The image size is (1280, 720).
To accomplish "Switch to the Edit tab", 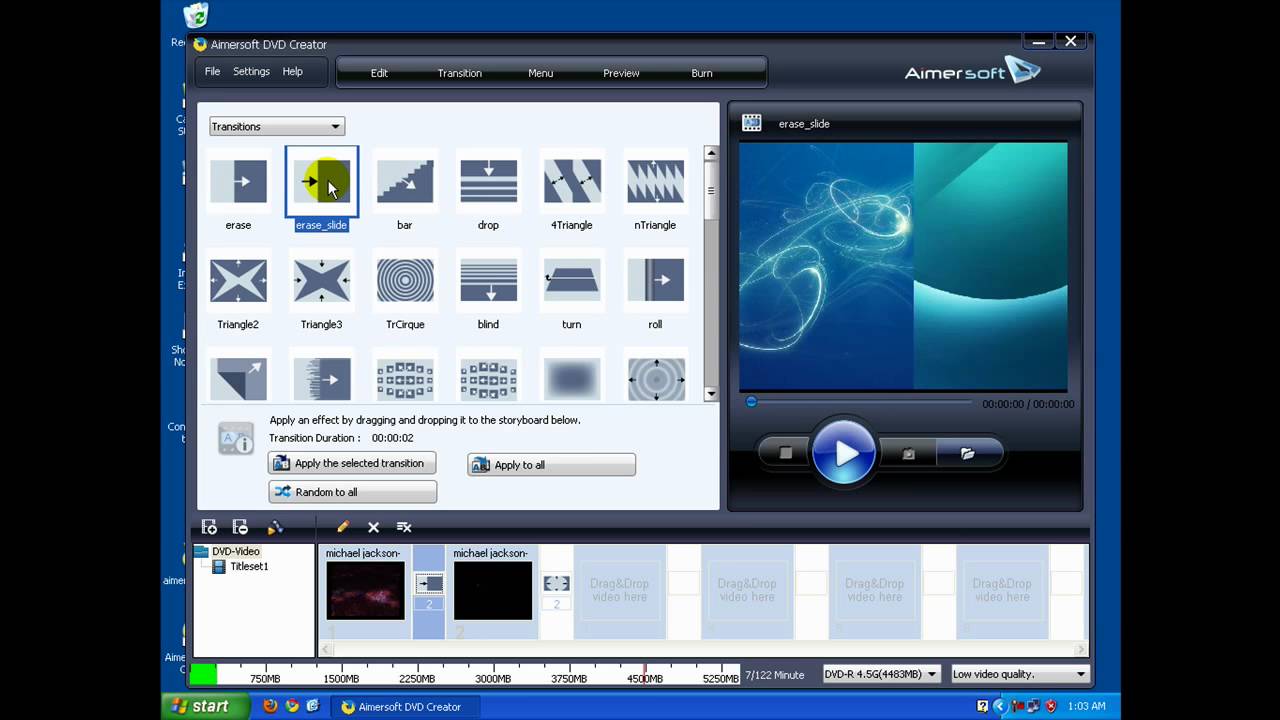I will pos(379,73).
